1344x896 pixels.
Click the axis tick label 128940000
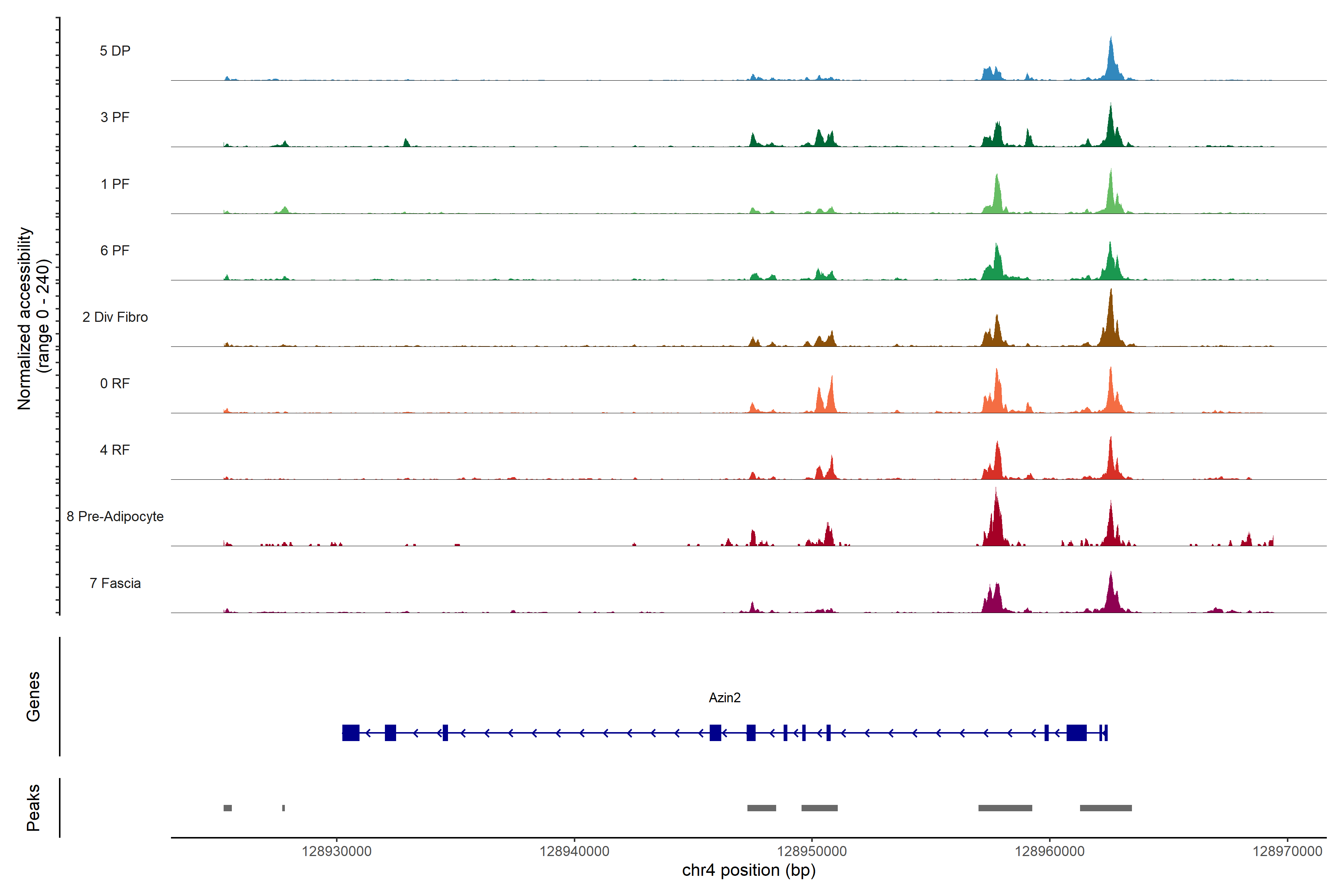pos(574,852)
